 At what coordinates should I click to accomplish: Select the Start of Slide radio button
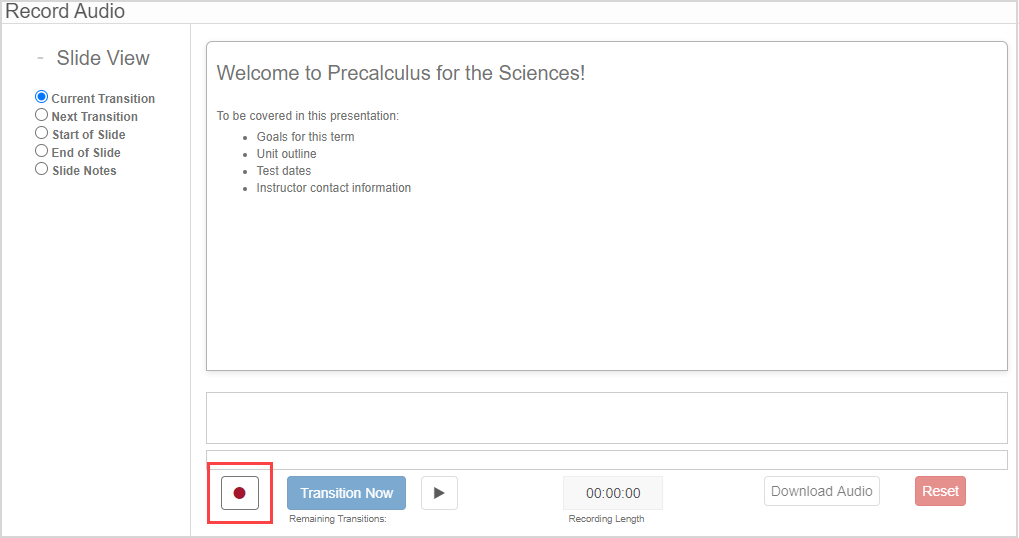coord(42,134)
